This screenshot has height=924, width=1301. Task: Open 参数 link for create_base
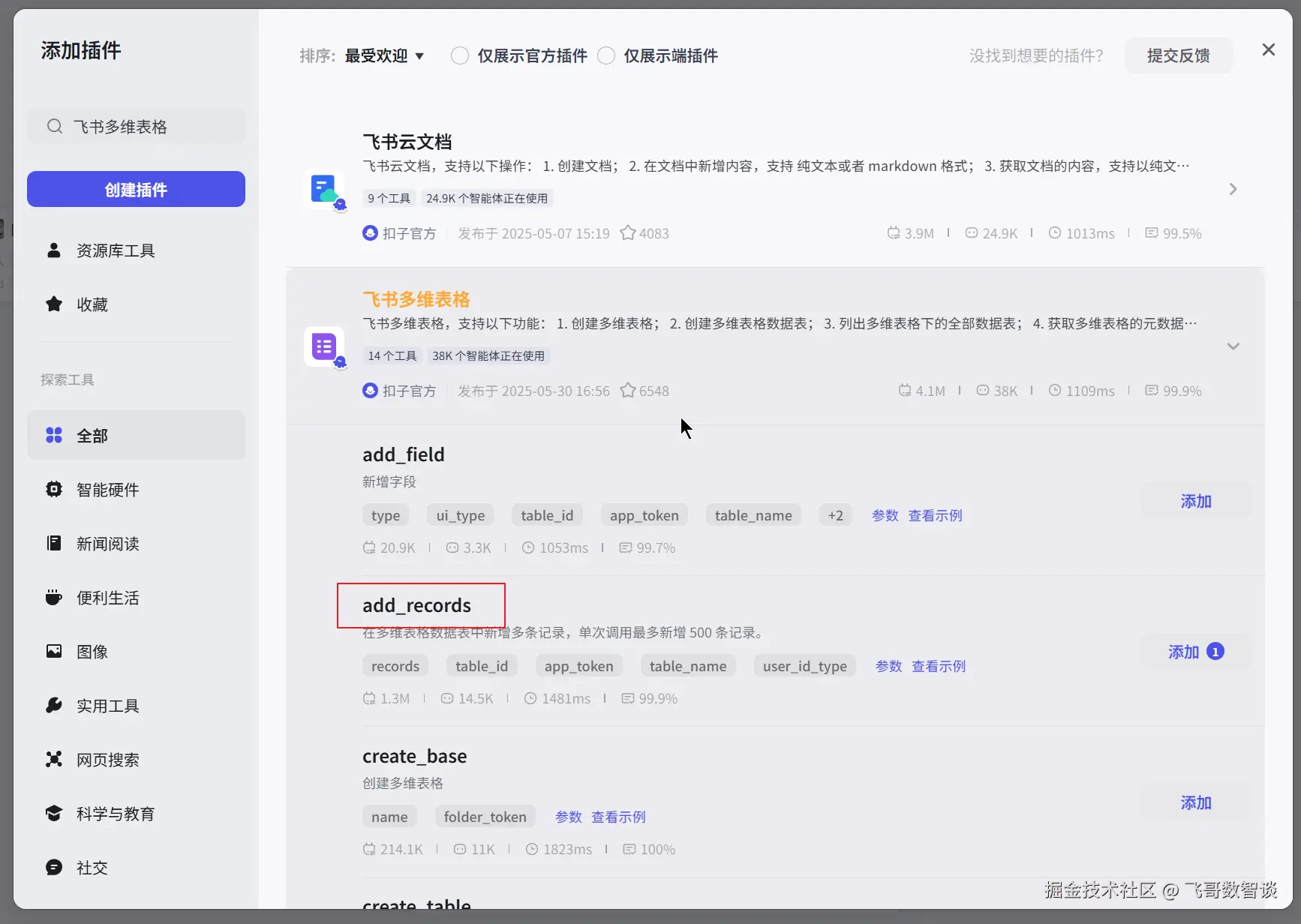pyautogui.click(x=569, y=817)
